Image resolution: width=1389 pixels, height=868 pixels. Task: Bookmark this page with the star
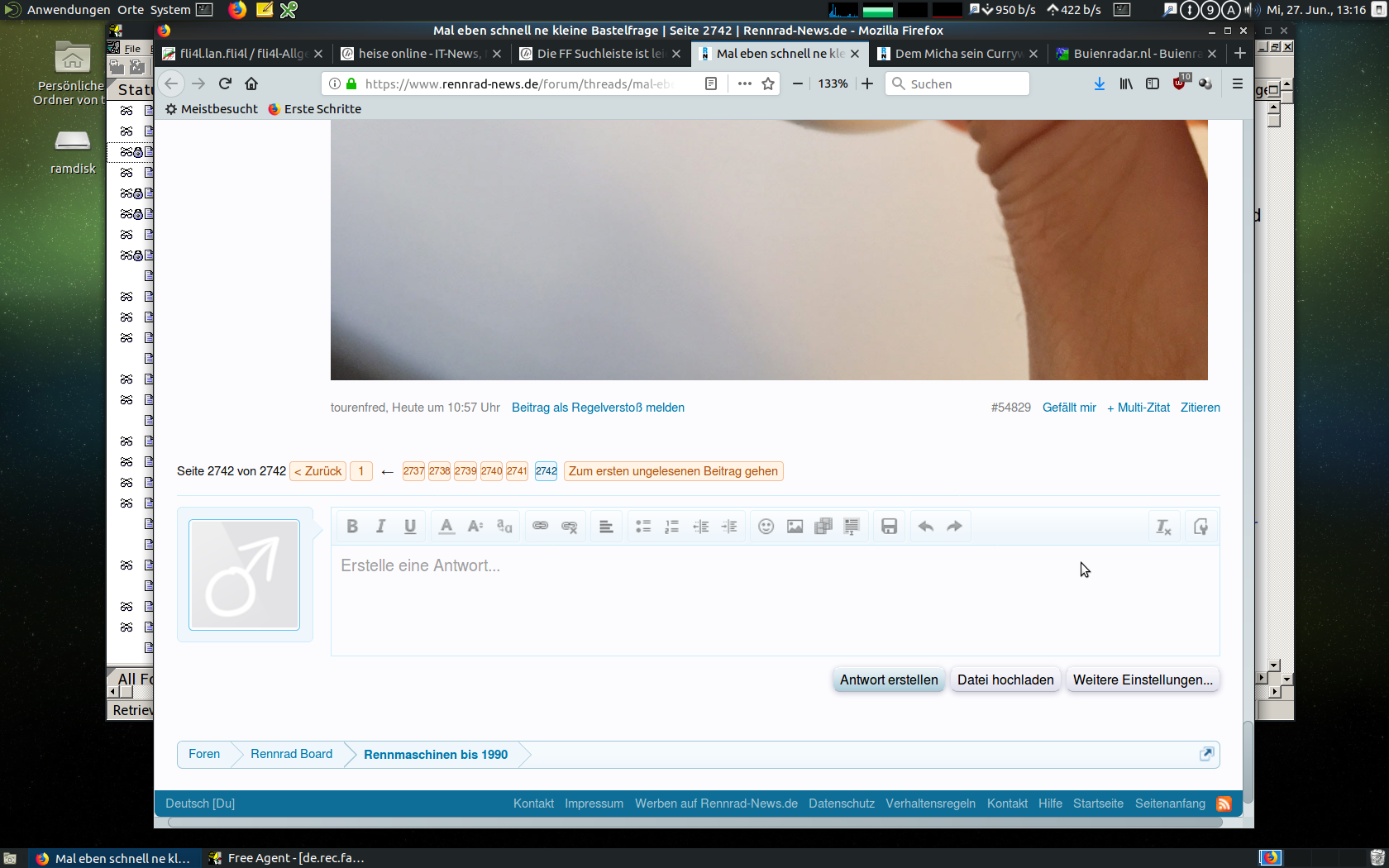768,83
